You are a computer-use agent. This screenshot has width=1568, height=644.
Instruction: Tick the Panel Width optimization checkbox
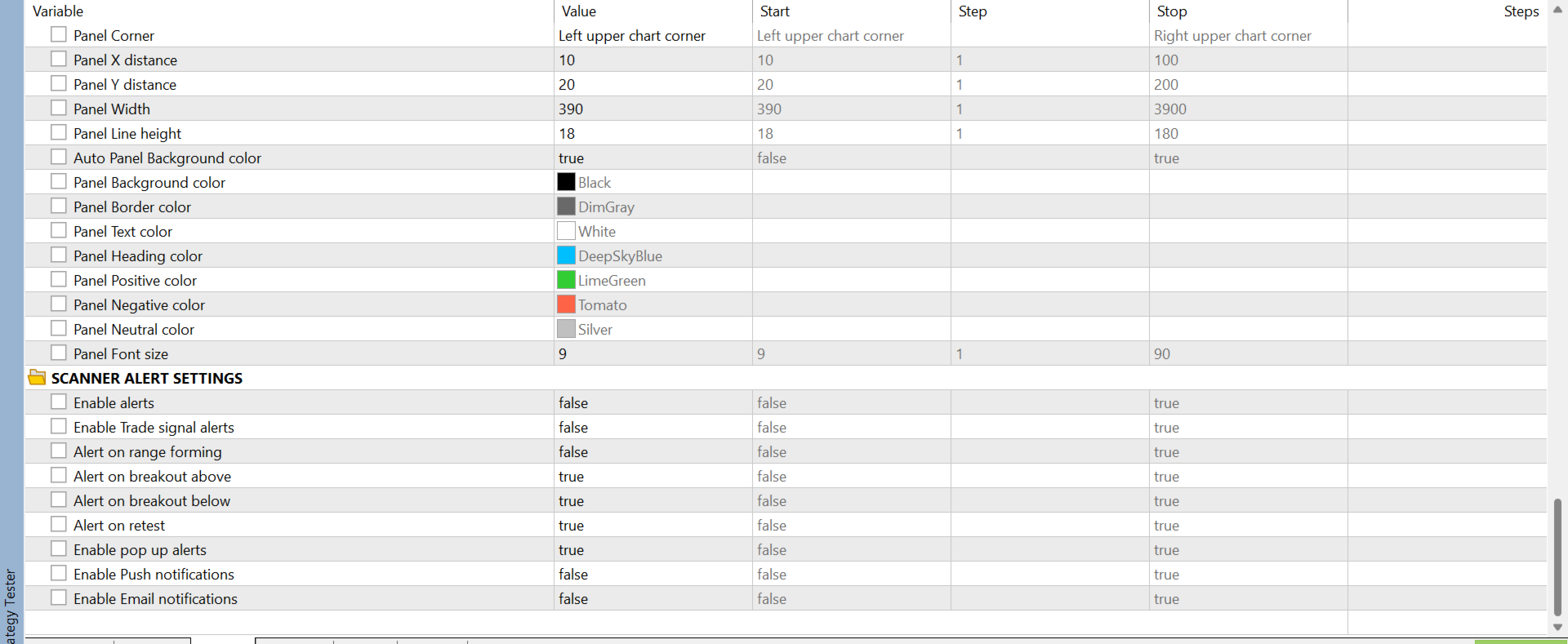(59, 108)
